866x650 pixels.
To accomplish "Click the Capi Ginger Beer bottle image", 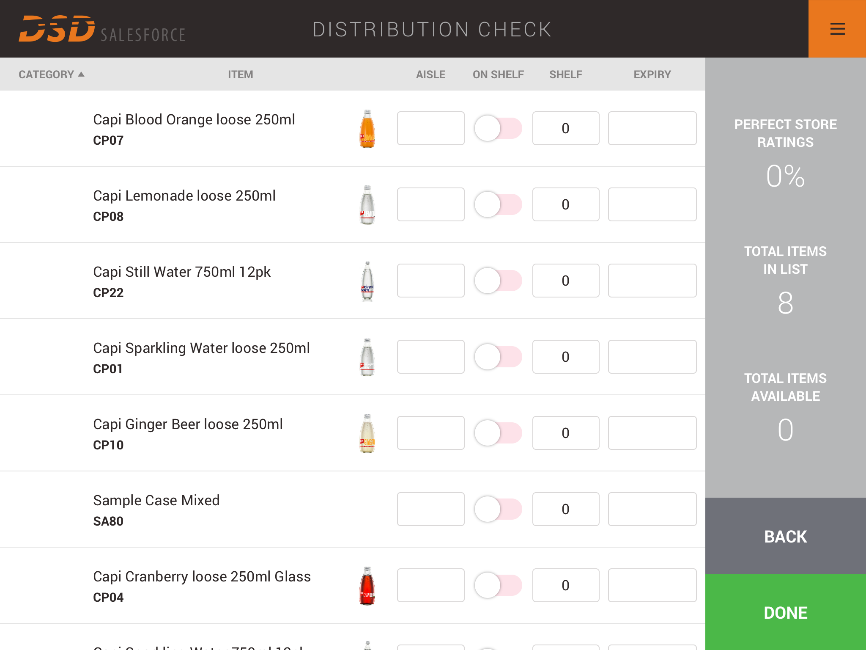I will pos(367,434).
